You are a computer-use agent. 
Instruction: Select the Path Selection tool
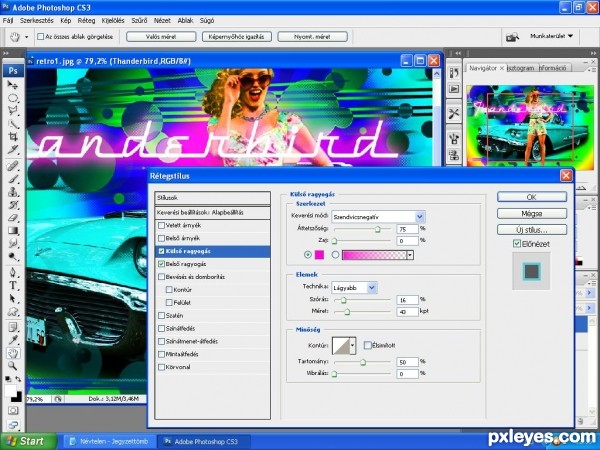click(x=13, y=298)
